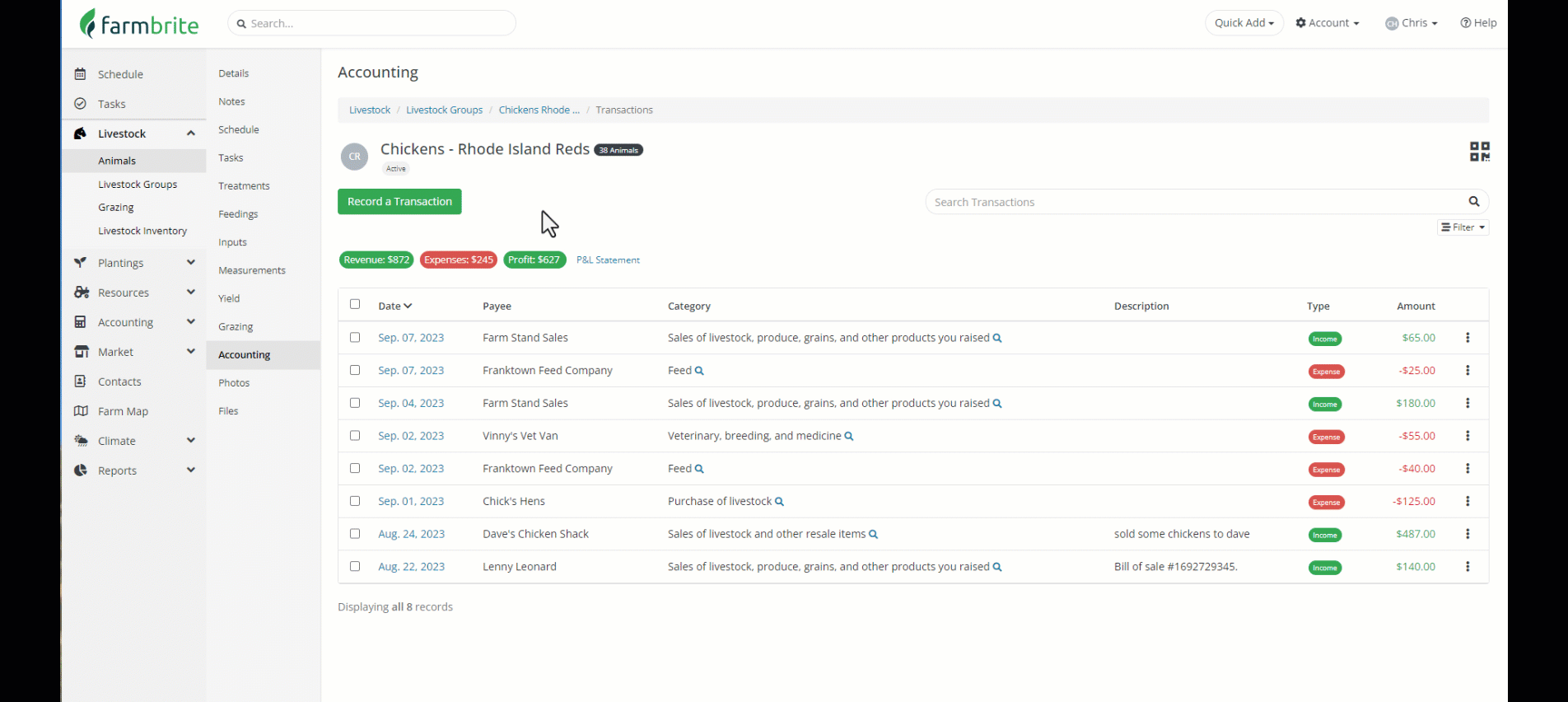This screenshot has height=702, width=1568.
Task: Click the Farm Map icon in sidebar
Action: 81,411
